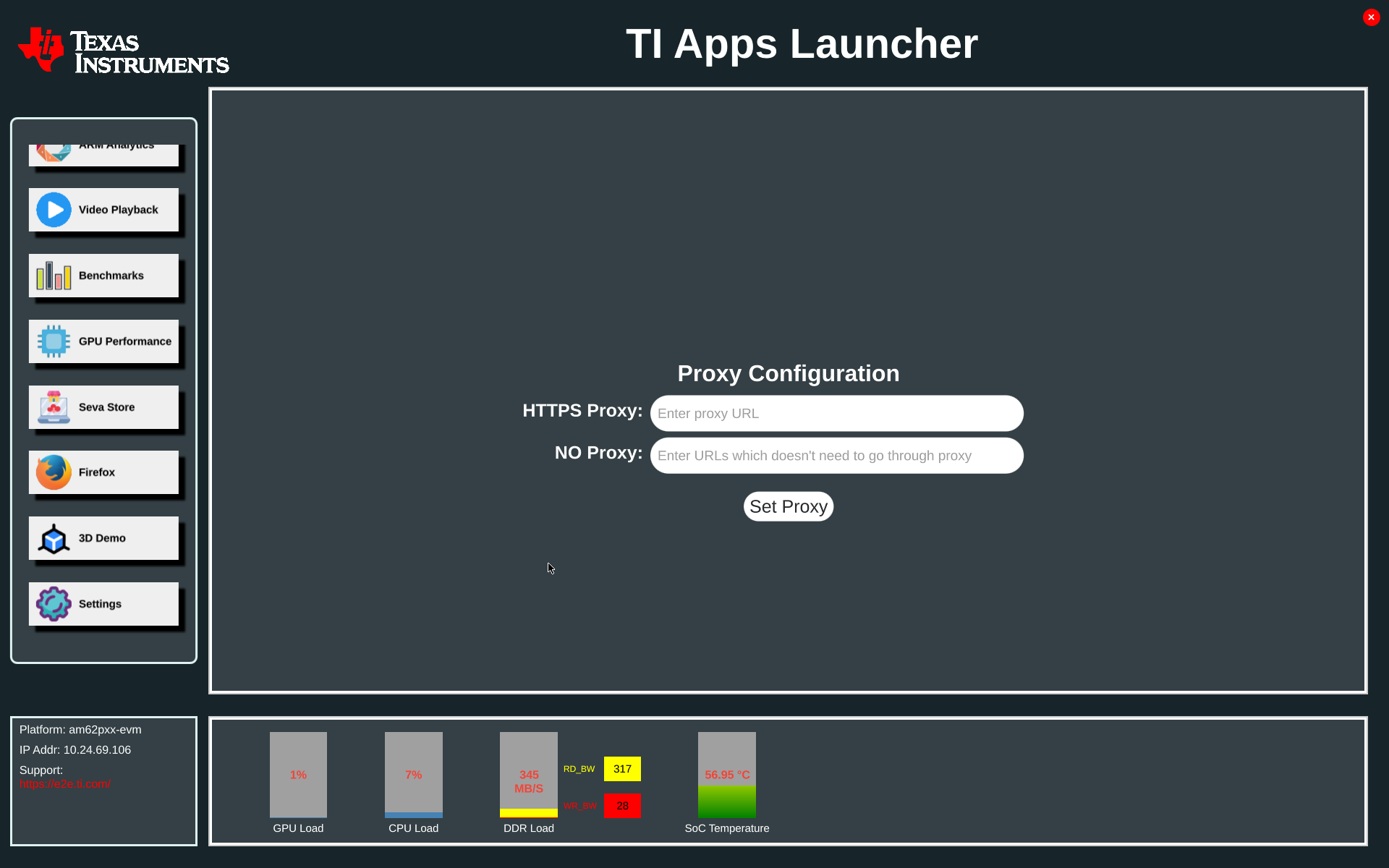1389x868 pixels.
Task: Focus the HTTPS Proxy input field
Action: point(836,414)
